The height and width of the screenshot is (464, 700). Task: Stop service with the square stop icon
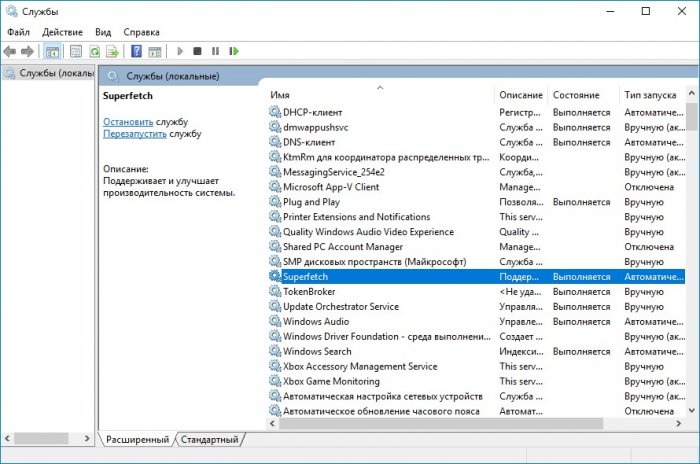point(197,51)
